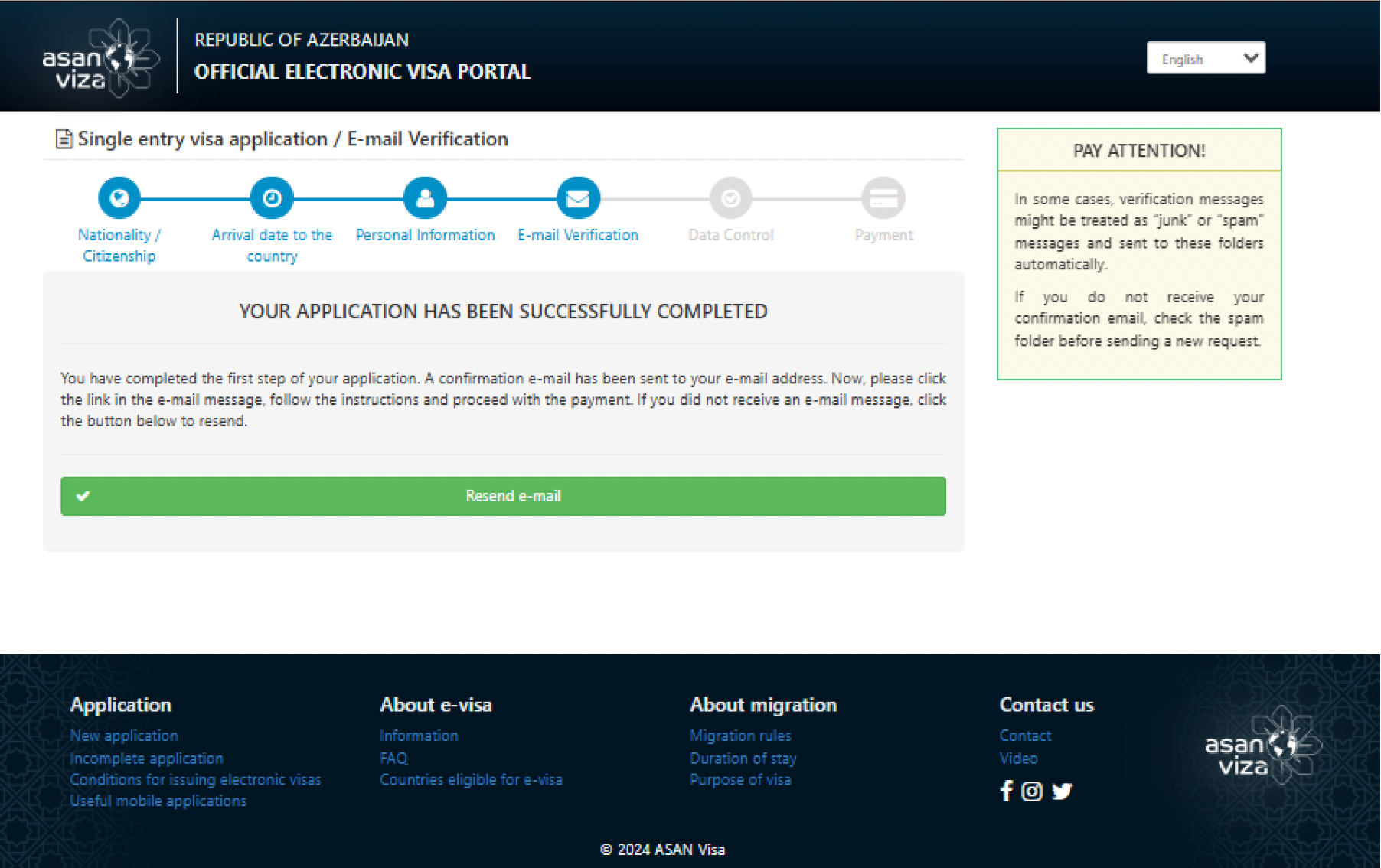Click the Data Control checkmark step icon
Screen dimensions: 1381x868
pos(730,198)
